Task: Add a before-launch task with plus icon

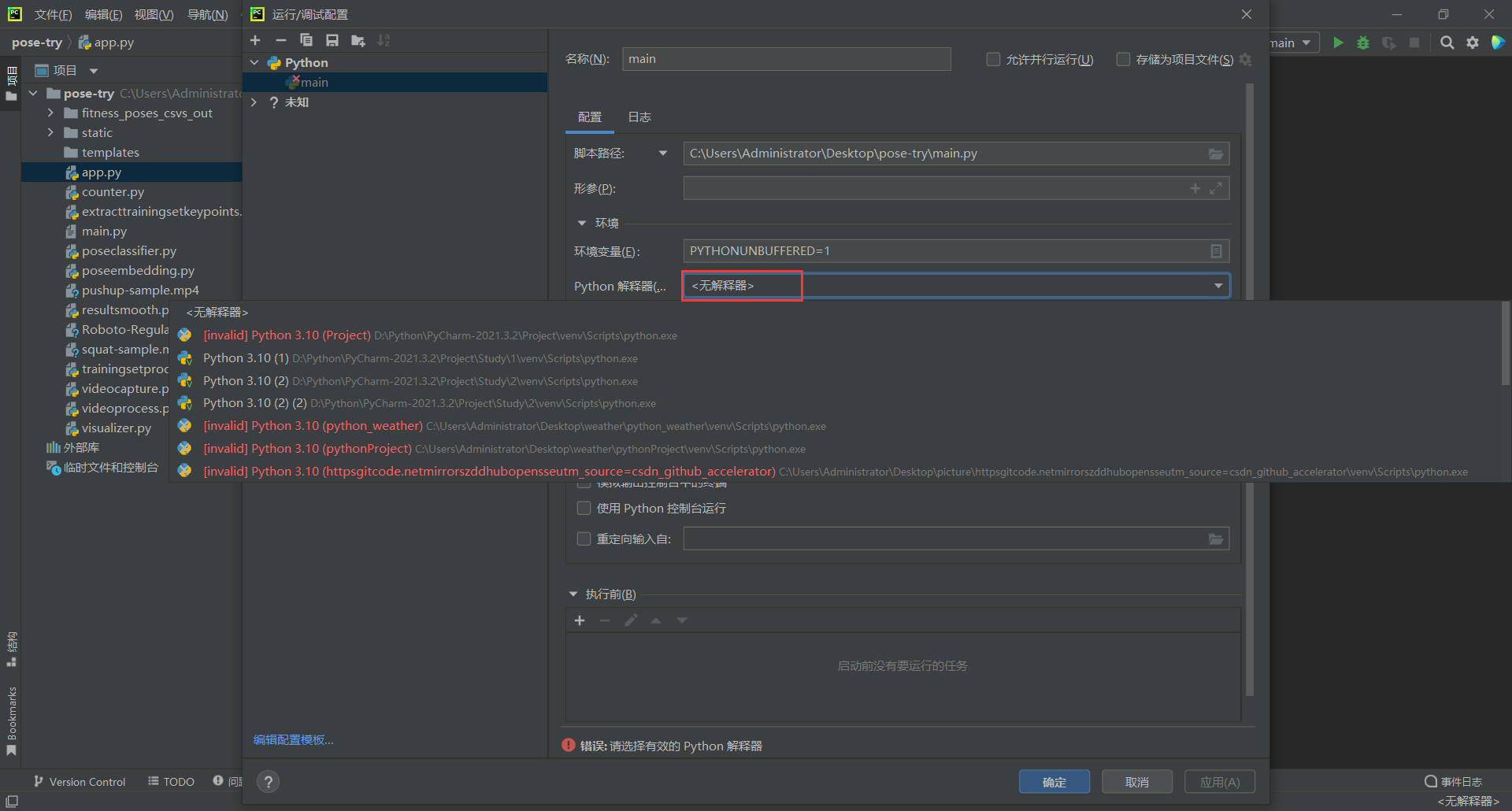Action: click(x=580, y=620)
